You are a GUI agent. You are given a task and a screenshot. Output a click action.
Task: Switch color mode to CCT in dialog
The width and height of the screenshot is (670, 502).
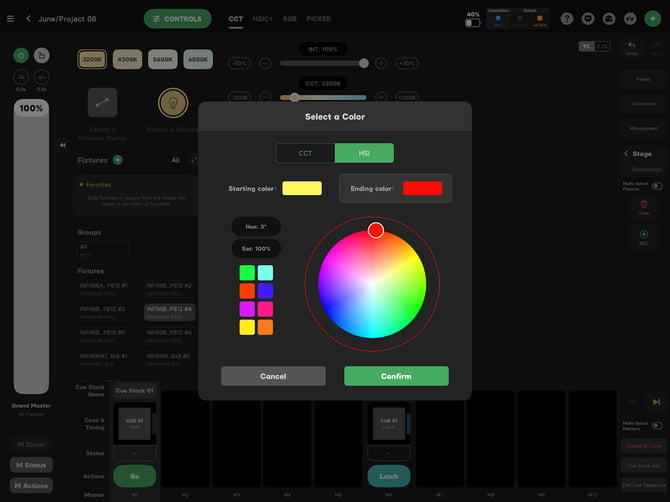(306, 153)
